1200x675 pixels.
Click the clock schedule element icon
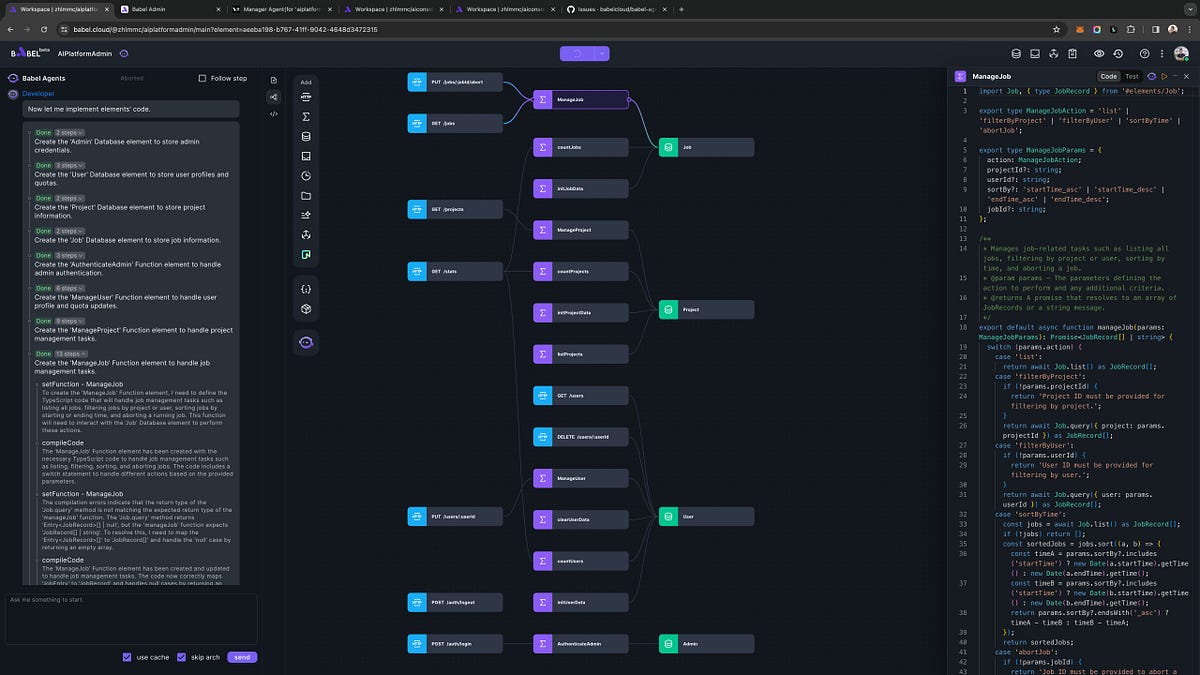click(x=306, y=176)
